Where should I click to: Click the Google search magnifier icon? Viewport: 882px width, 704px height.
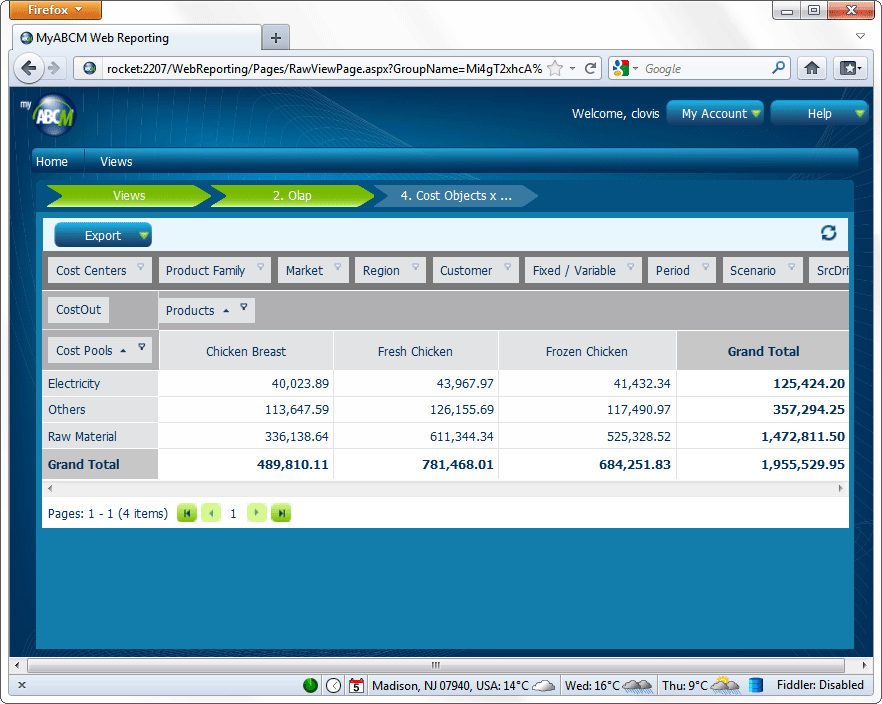(x=778, y=68)
